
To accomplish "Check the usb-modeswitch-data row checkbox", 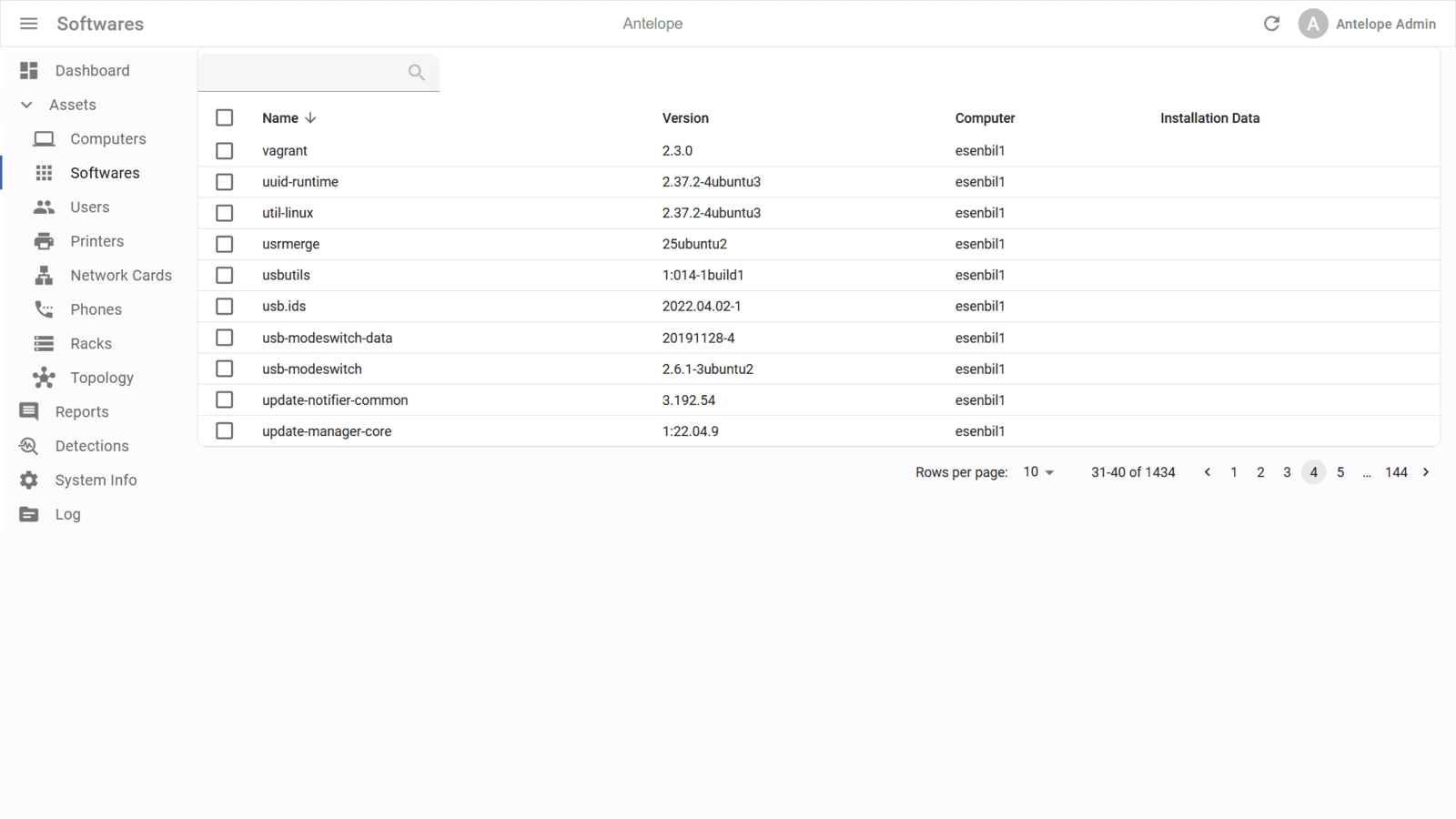I will point(225,338).
